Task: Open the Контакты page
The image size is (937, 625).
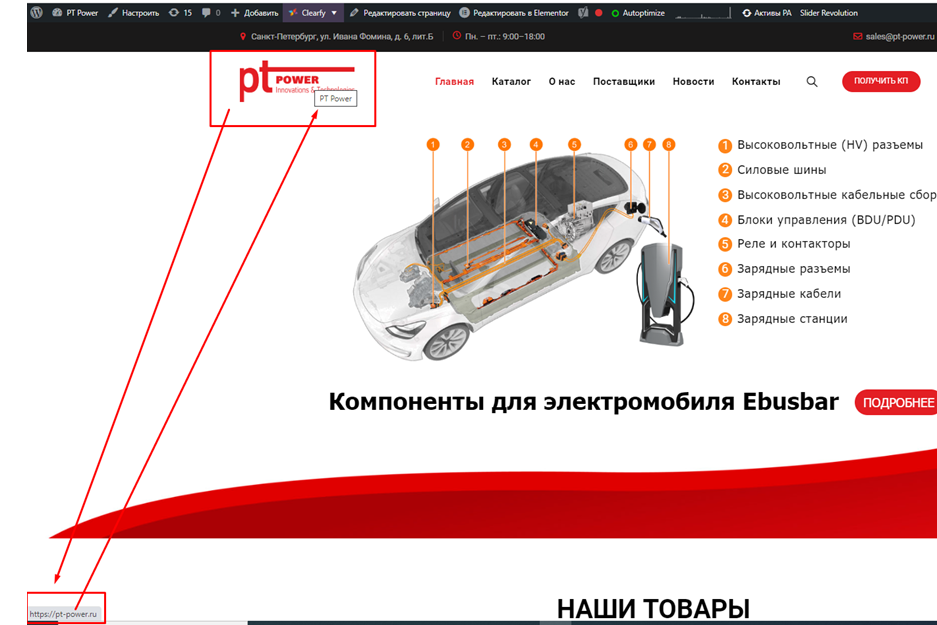Action: pyautogui.click(x=756, y=81)
